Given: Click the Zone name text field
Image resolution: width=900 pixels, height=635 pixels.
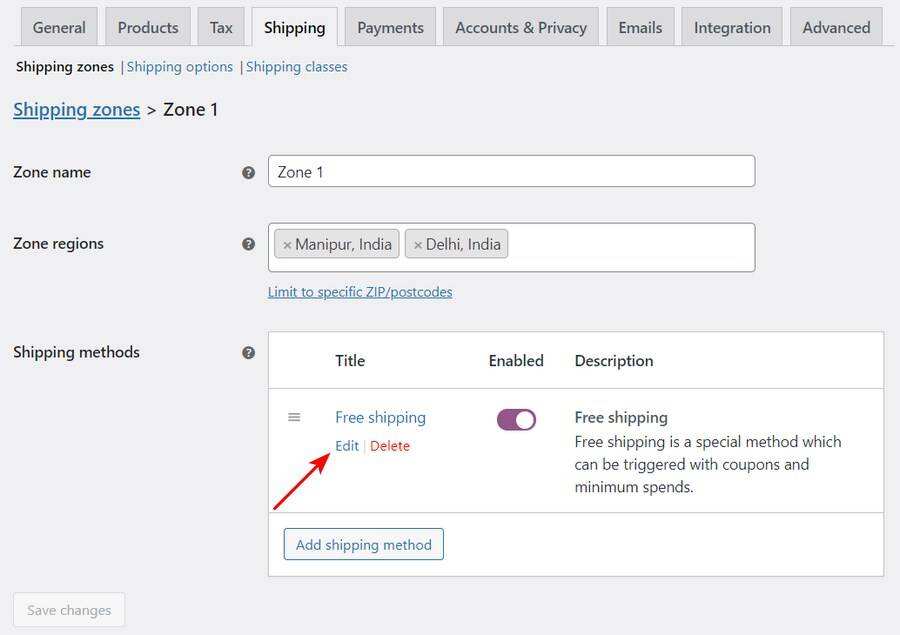Looking at the screenshot, I should pyautogui.click(x=511, y=171).
